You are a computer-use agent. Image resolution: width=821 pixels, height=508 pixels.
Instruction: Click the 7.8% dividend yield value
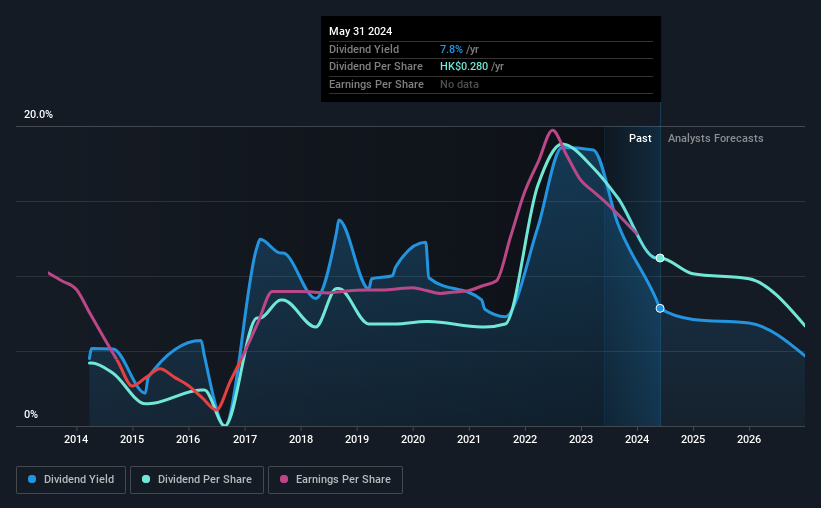coord(451,49)
